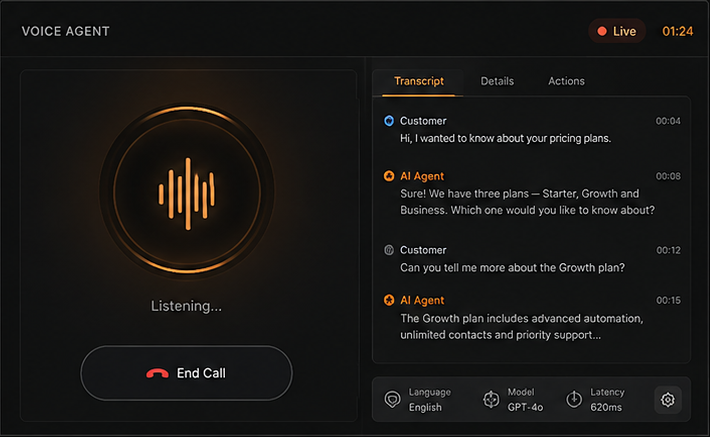This screenshot has height=437, width=710.
Task: Click the 620ms latency value
Action: click(x=606, y=407)
